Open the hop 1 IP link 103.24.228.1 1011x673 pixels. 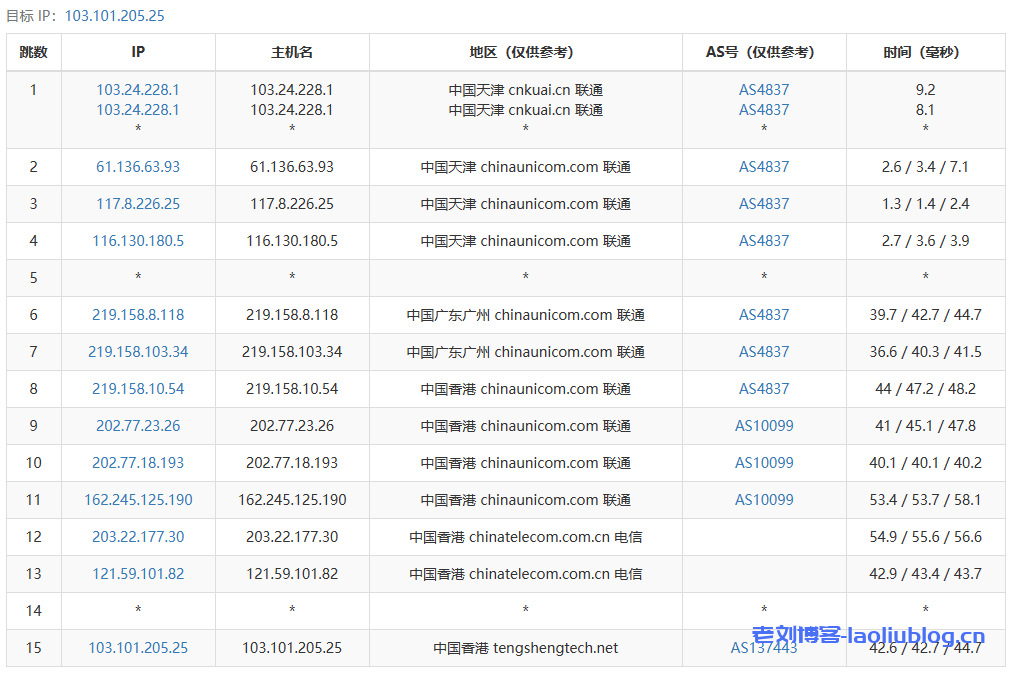coord(137,89)
